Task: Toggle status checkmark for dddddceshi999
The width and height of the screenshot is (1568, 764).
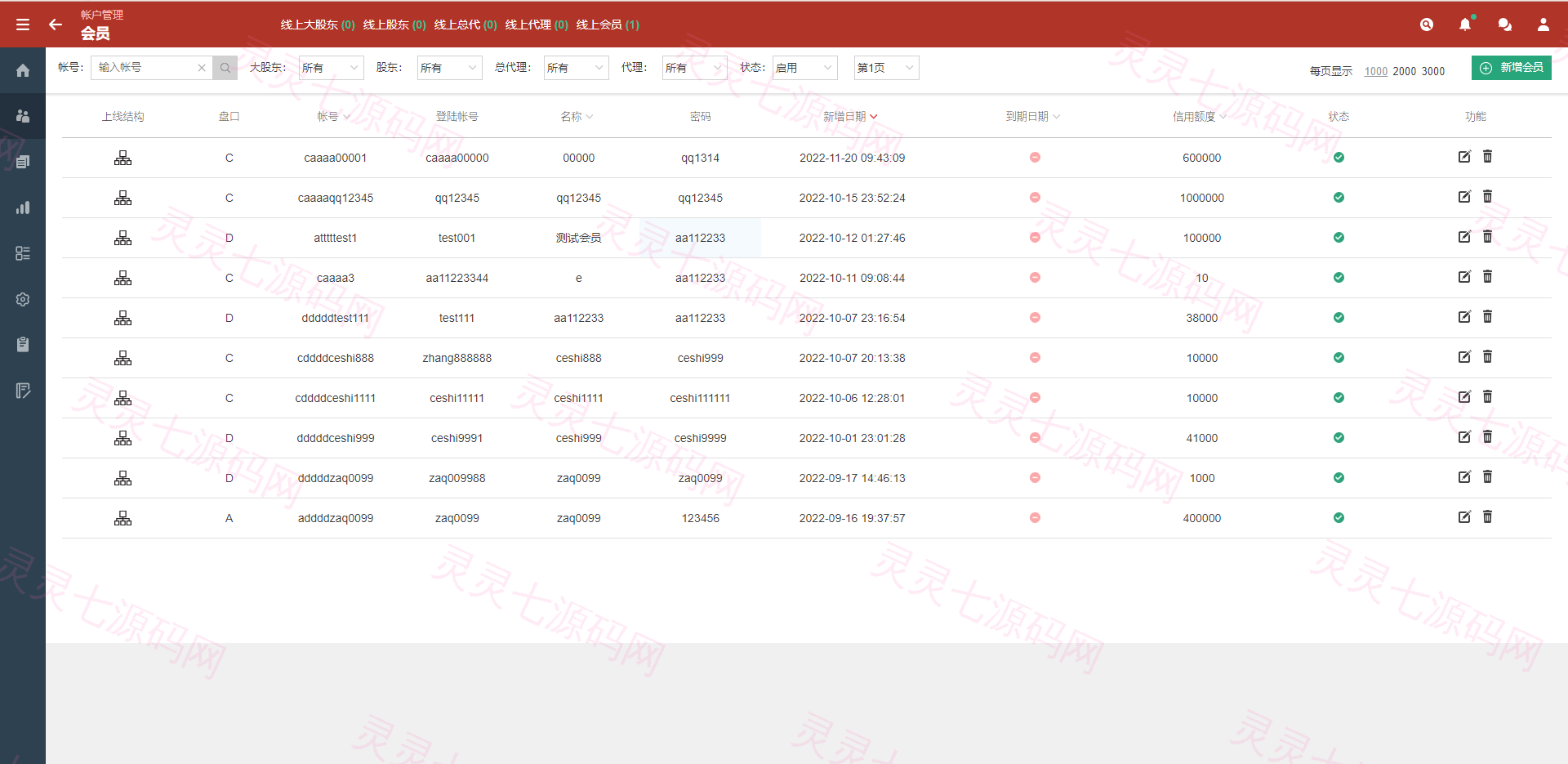Action: tap(1339, 438)
